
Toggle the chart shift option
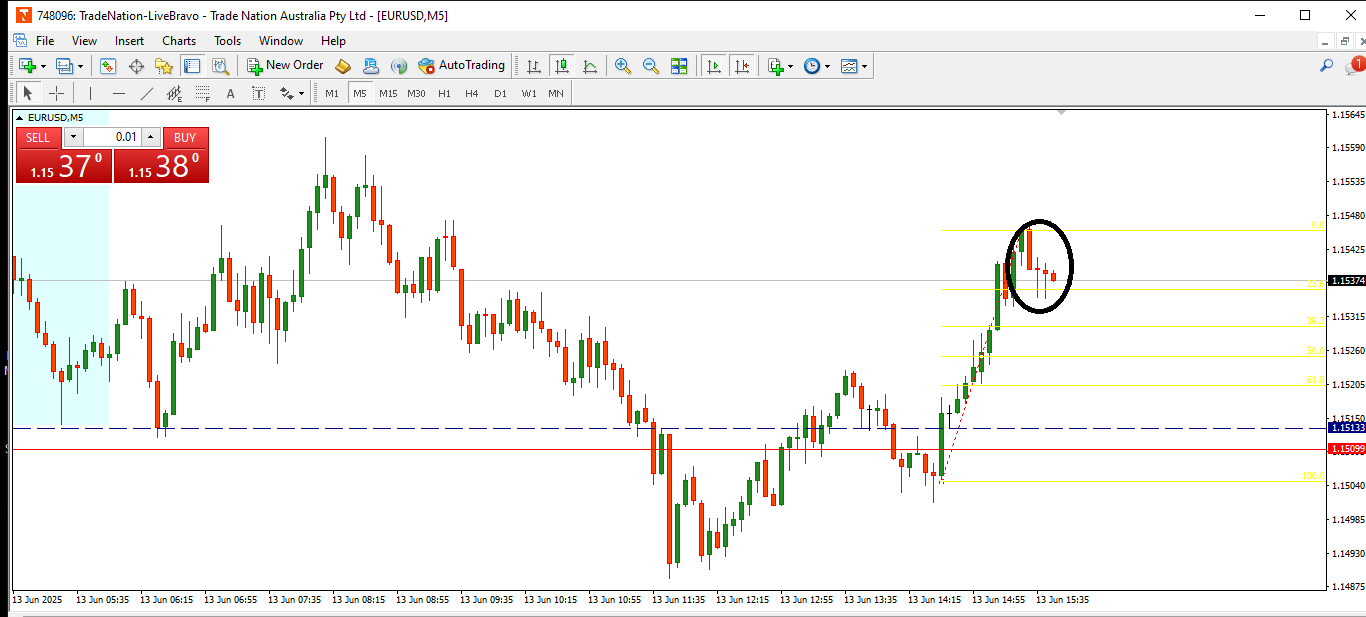pos(741,66)
